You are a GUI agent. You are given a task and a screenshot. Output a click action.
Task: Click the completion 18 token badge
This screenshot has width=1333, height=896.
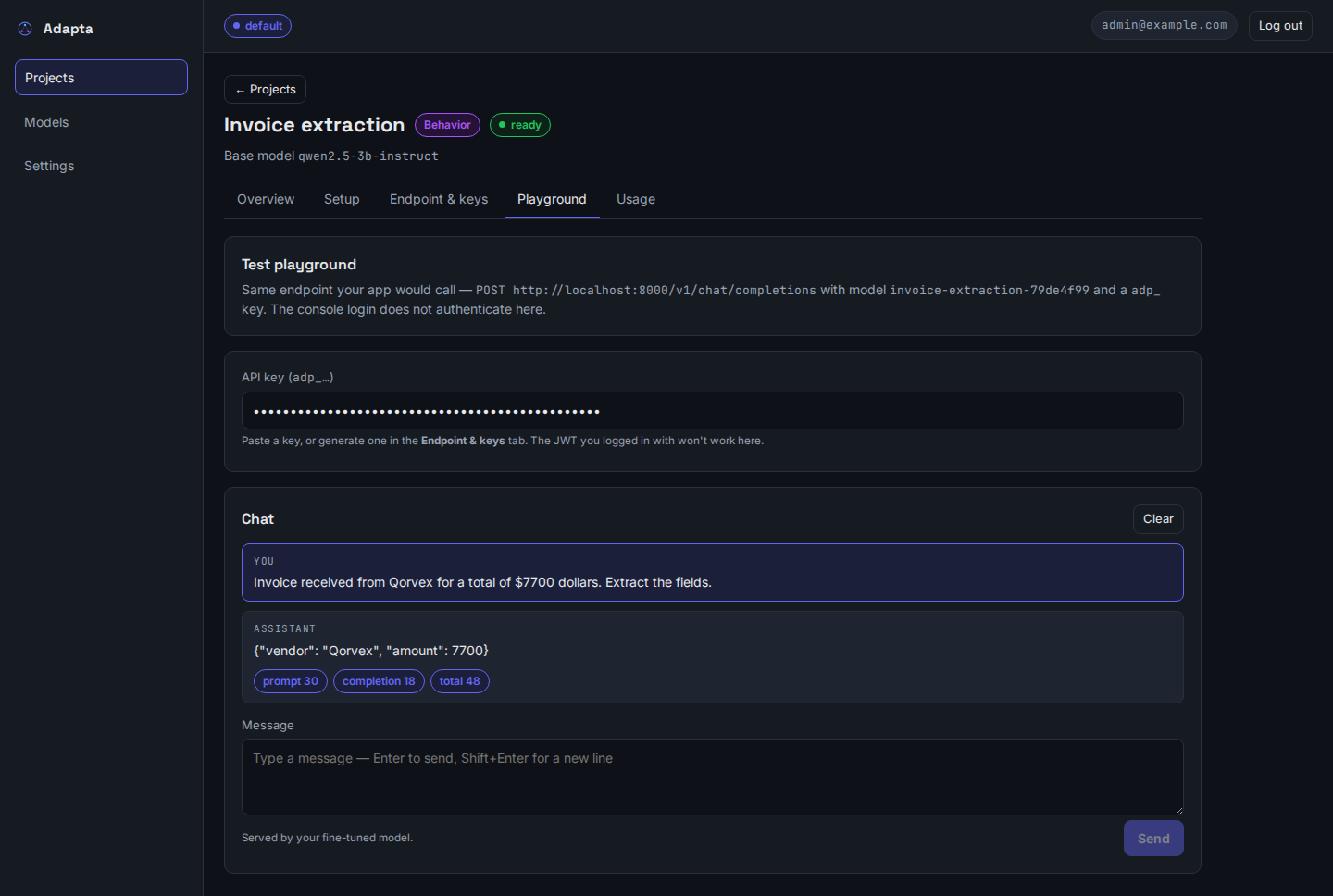point(379,681)
